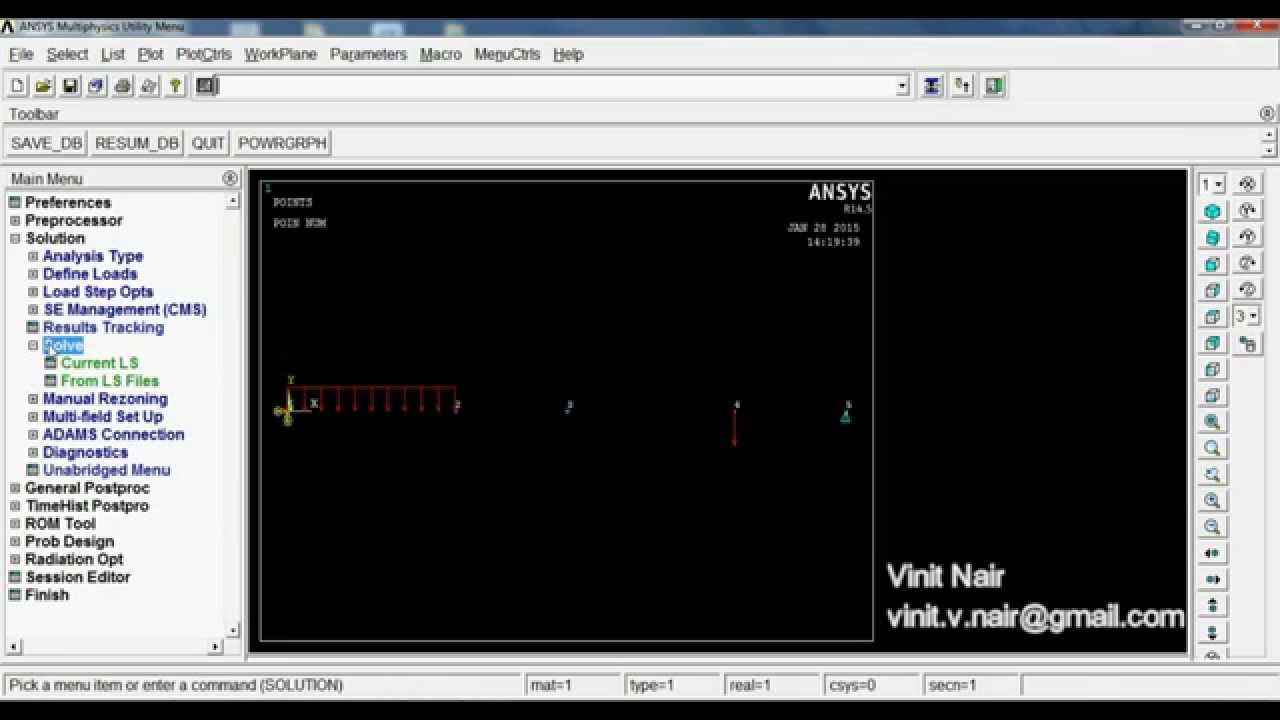
Task: Expand the Preprocessor tree node
Action: (15, 221)
